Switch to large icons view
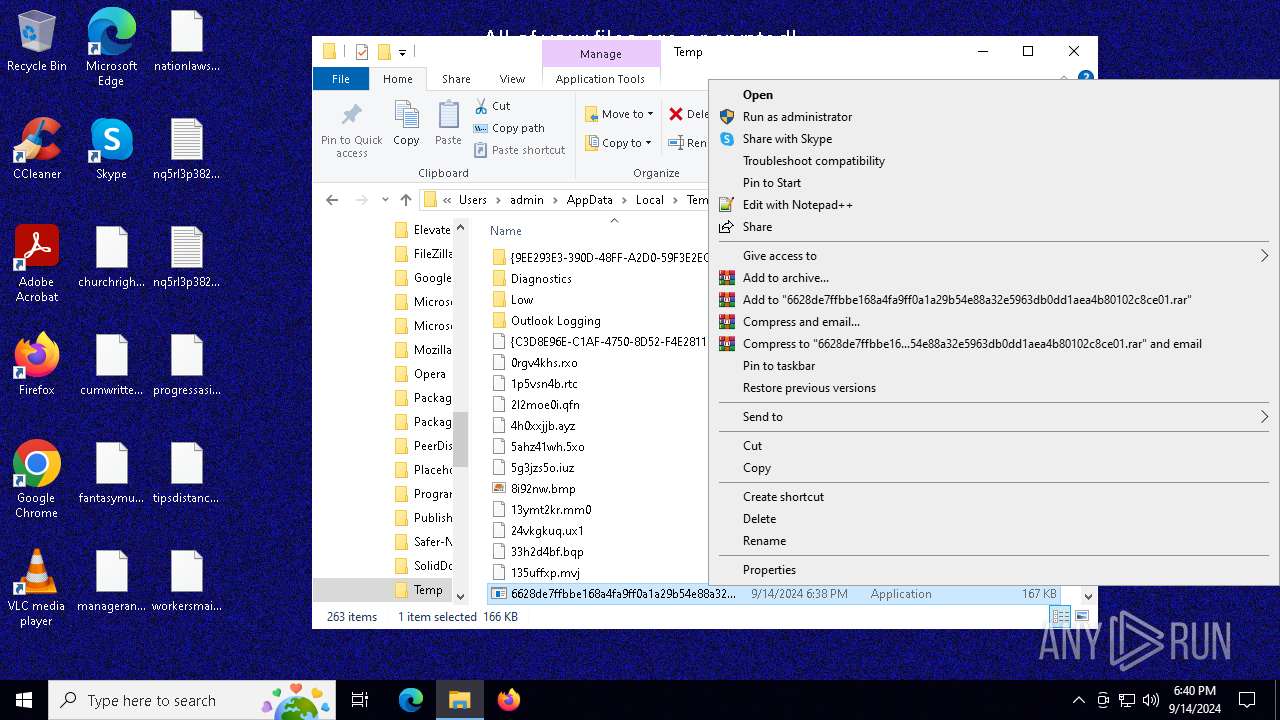The height and width of the screenshot is (720, 1280). click(x=1081, y=617)
